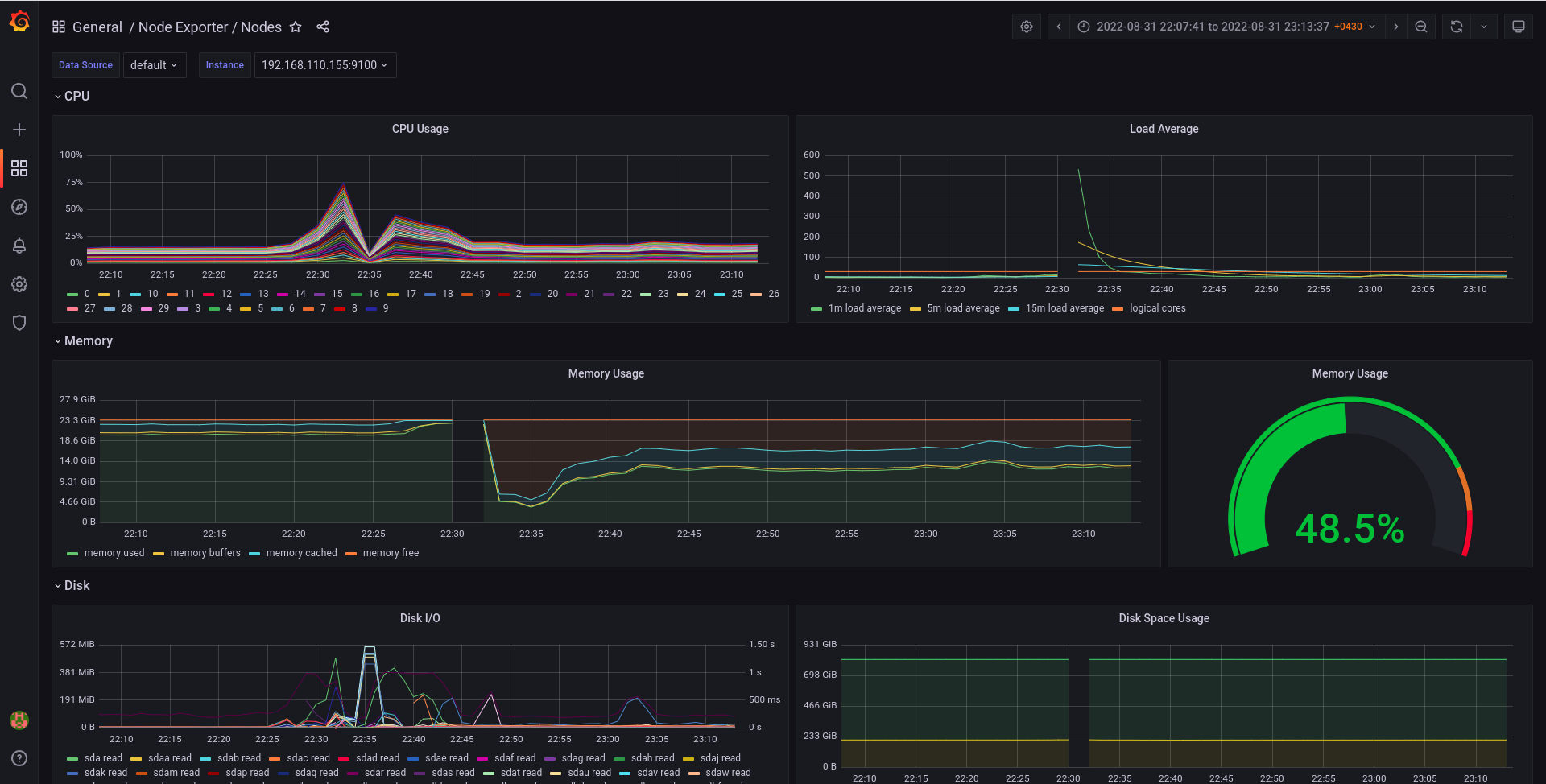Open dashboard settings gear in top bar
The image size is (1546, 784).
pos(1026,26)
